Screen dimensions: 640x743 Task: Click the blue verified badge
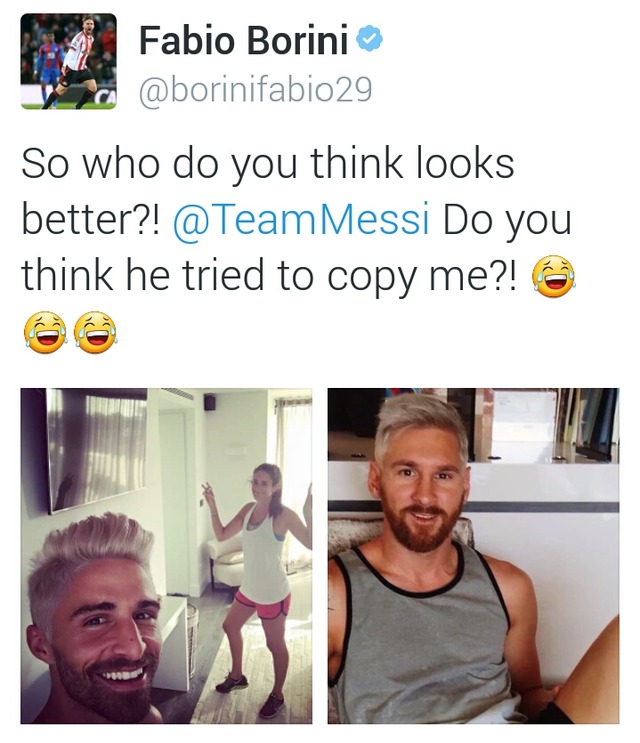[369, 39]
